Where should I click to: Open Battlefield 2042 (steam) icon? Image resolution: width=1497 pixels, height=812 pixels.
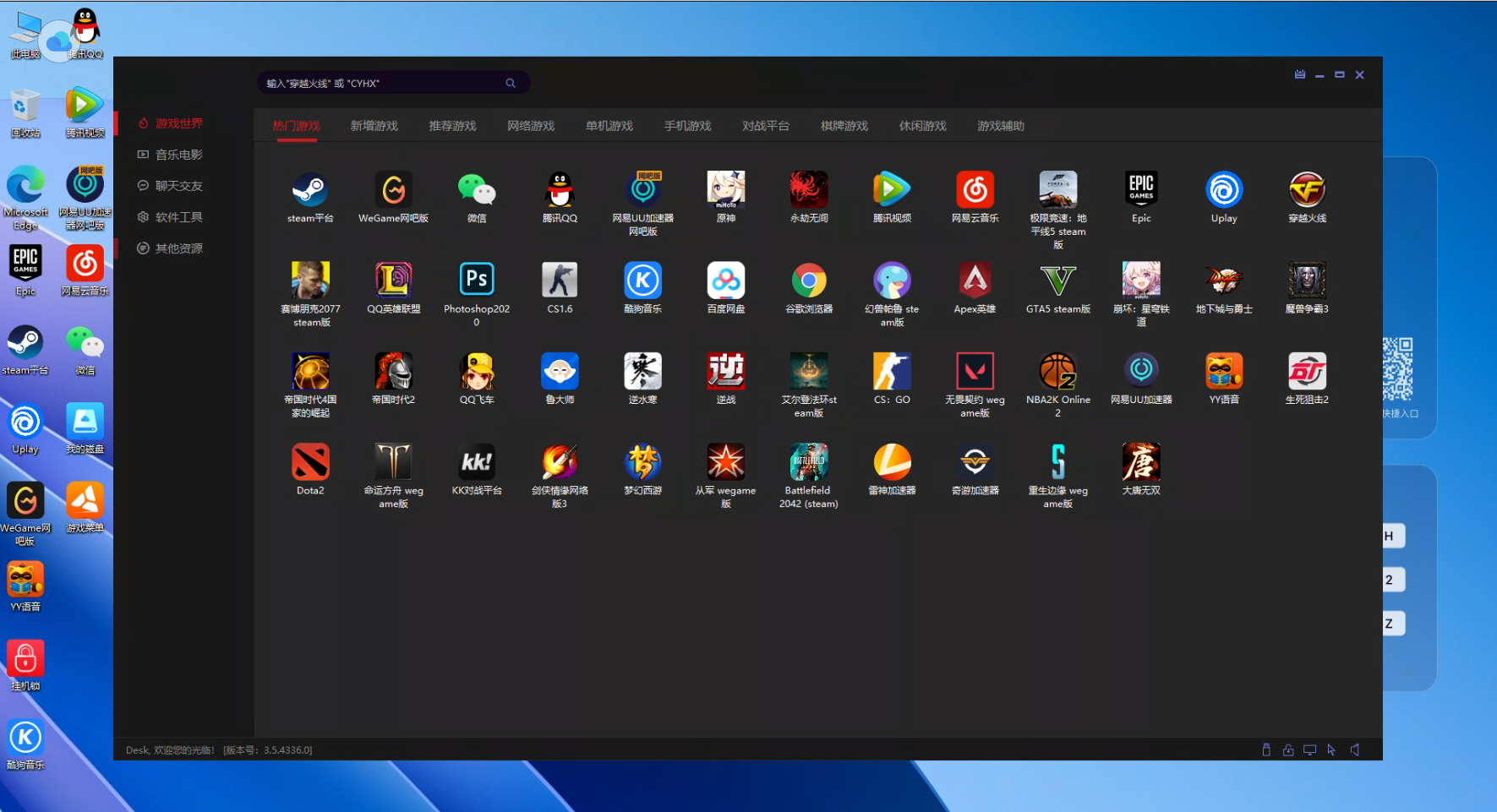[x=809, y=462]
